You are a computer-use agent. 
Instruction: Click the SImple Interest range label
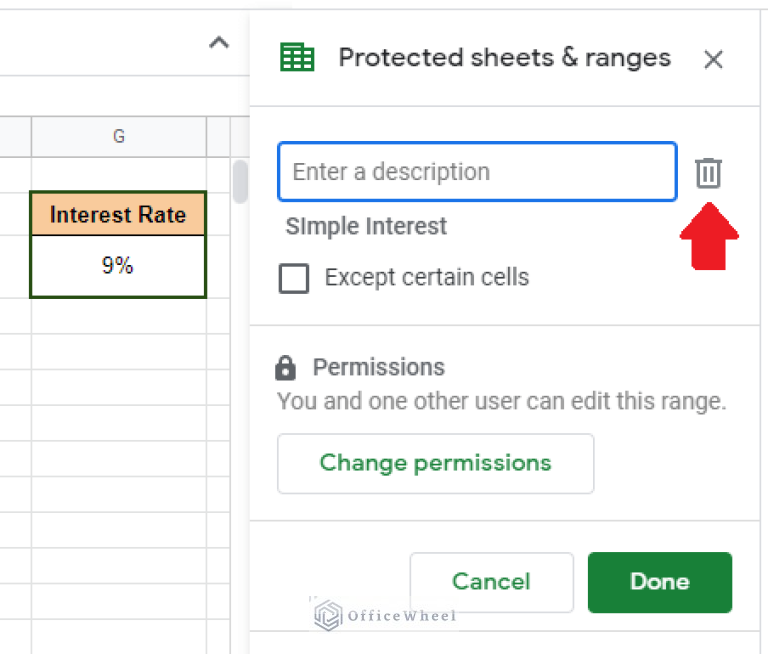click(366, 227)
